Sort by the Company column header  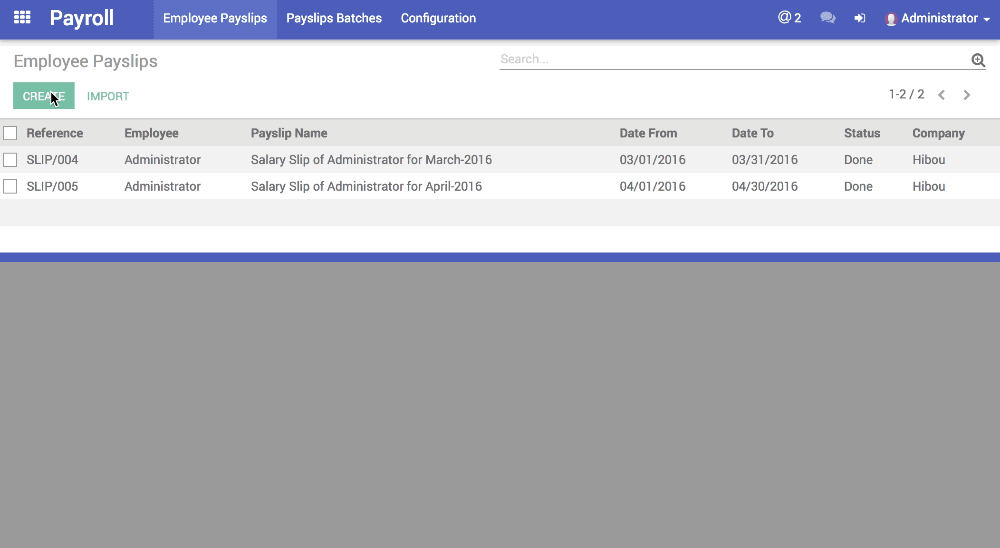click(938, 133)
